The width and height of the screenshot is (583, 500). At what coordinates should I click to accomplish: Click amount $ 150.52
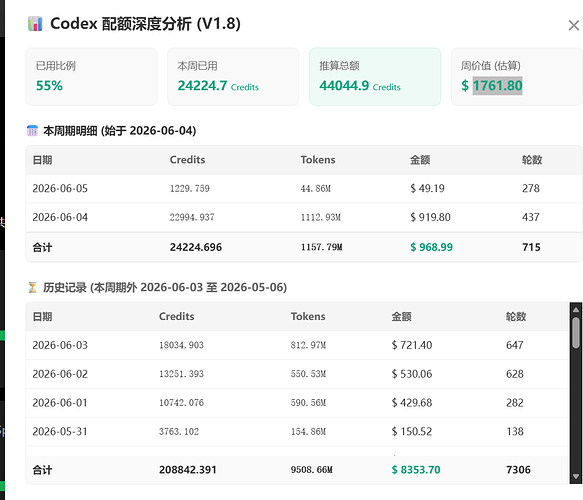[x=412, y=432]
